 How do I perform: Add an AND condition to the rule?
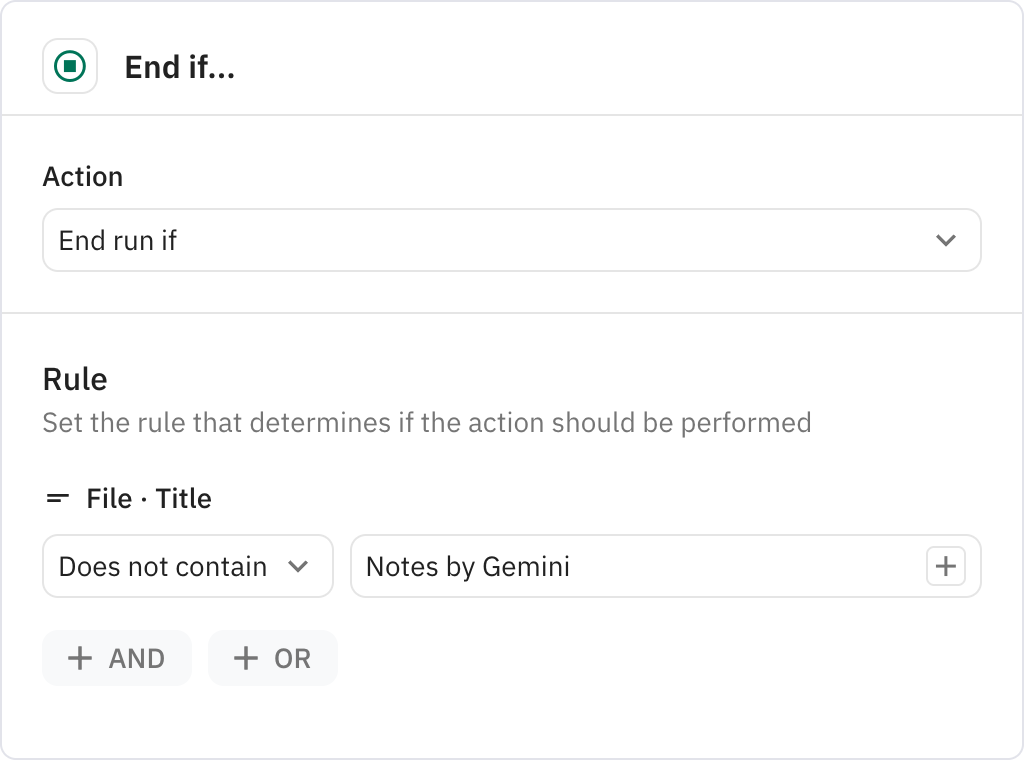click(116, 658)
